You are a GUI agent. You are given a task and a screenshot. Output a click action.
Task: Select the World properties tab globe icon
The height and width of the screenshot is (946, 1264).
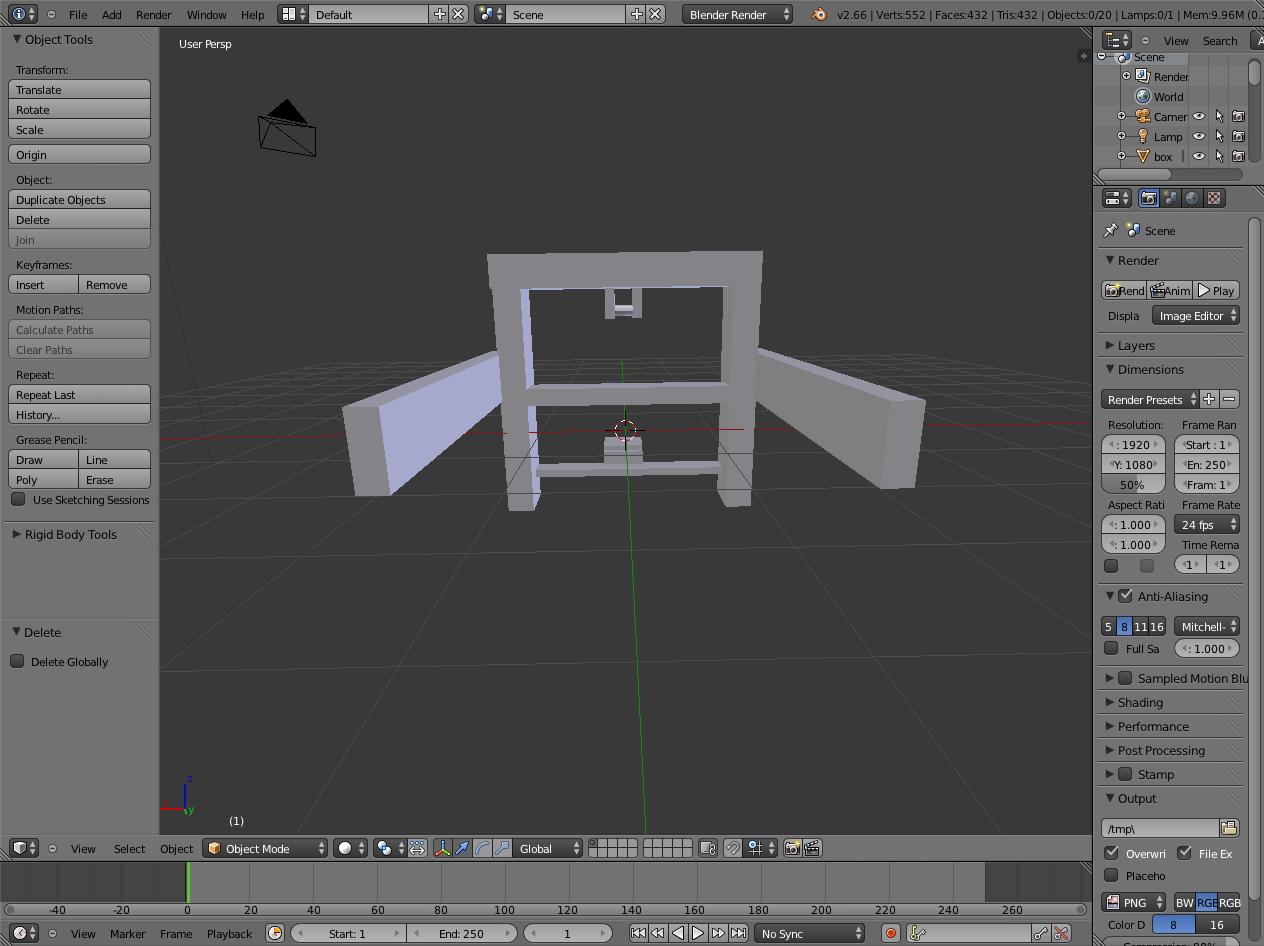[x=1192, y=198]
